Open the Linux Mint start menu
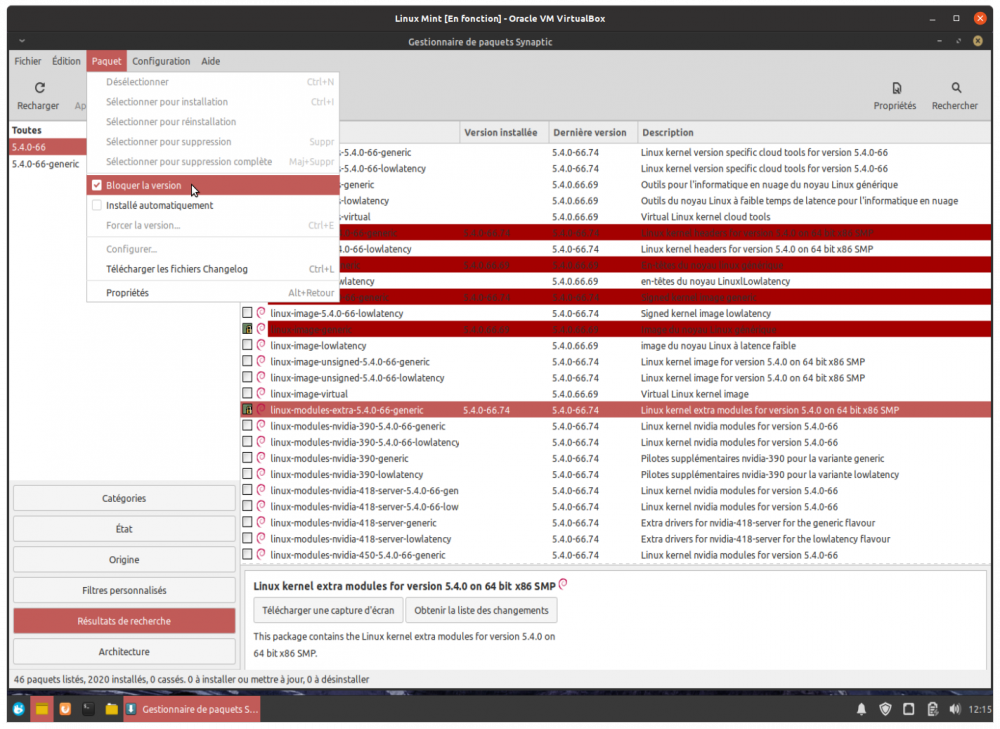 point(18,709)
